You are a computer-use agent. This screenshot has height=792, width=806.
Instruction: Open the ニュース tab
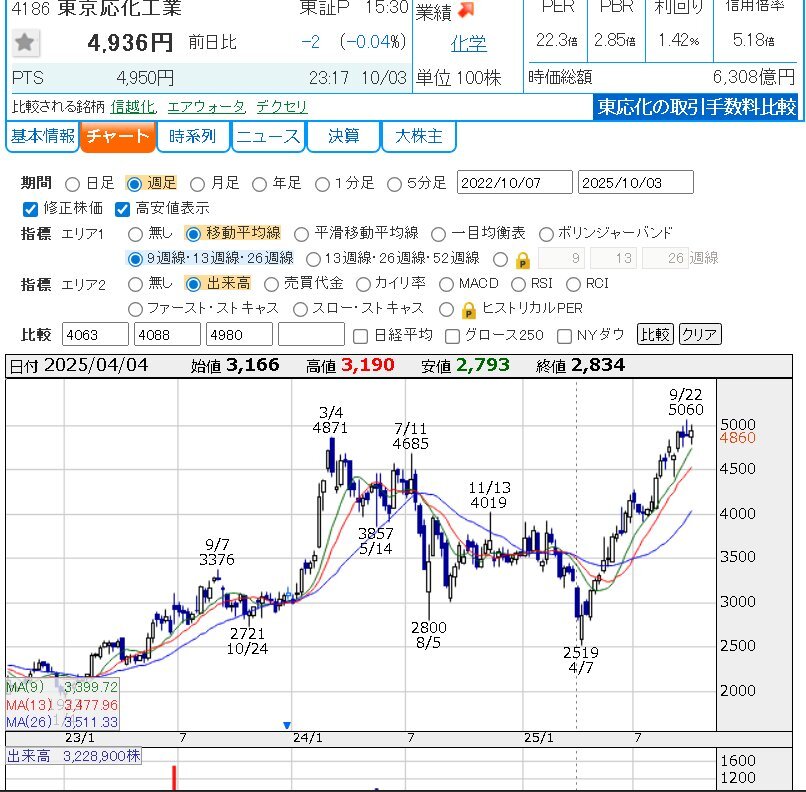click(268, 137)
